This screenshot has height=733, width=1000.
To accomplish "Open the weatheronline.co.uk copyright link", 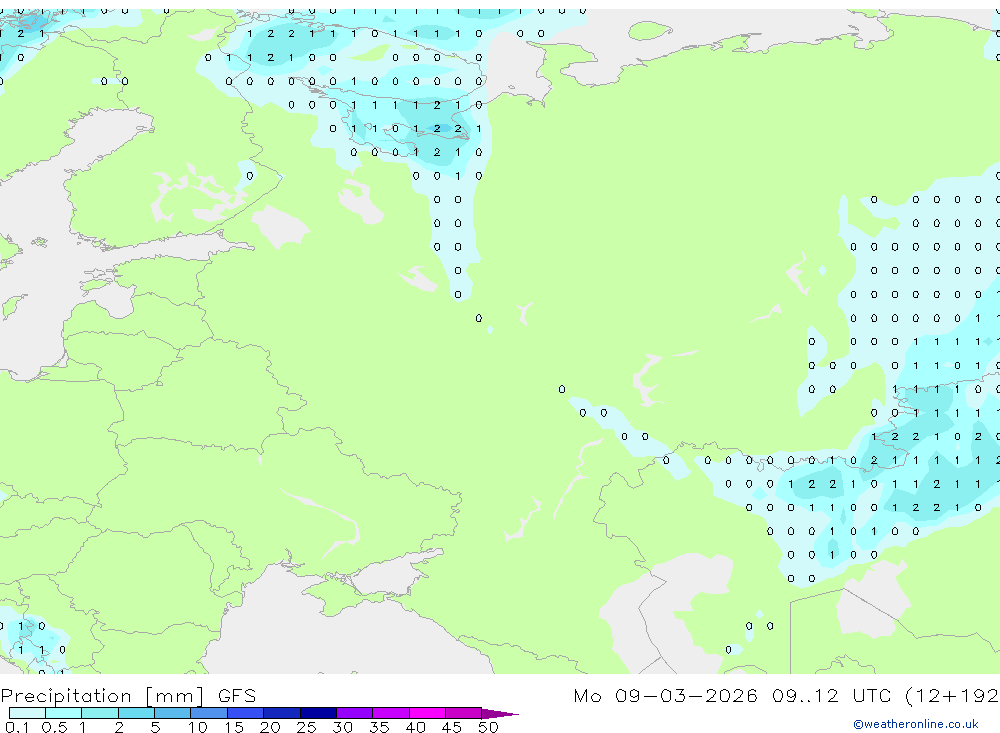I will tap(915, 724).
